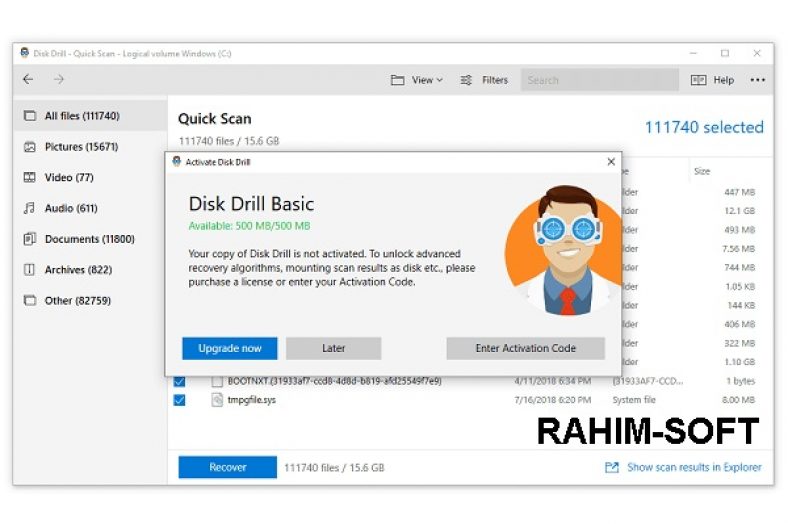Image resolution: width=788 pixels, height=524 pixels.
Task: Click the Size column header
Action: pyautogui.click(x=702, y=171)
